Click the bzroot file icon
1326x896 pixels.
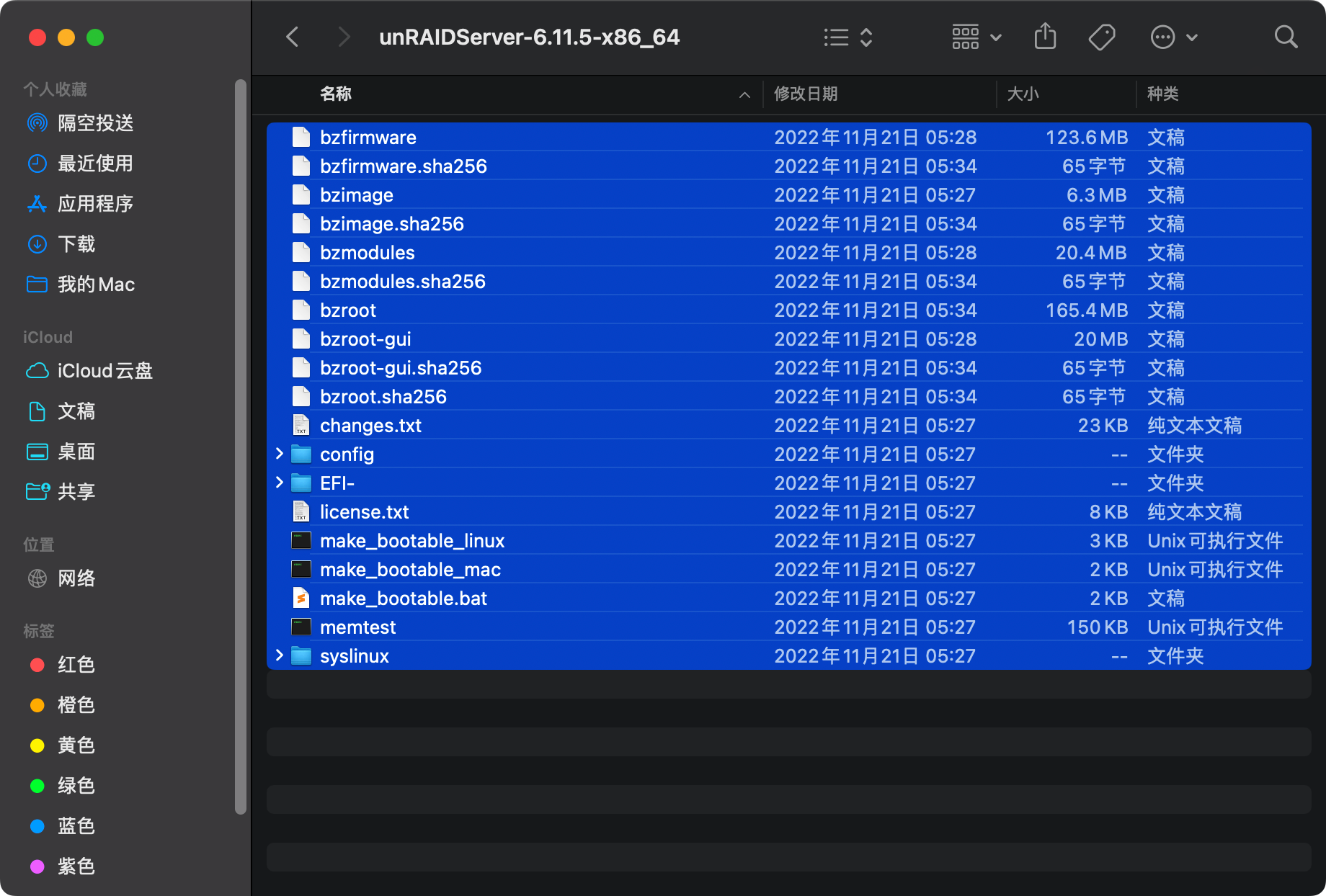click(301, 310)
